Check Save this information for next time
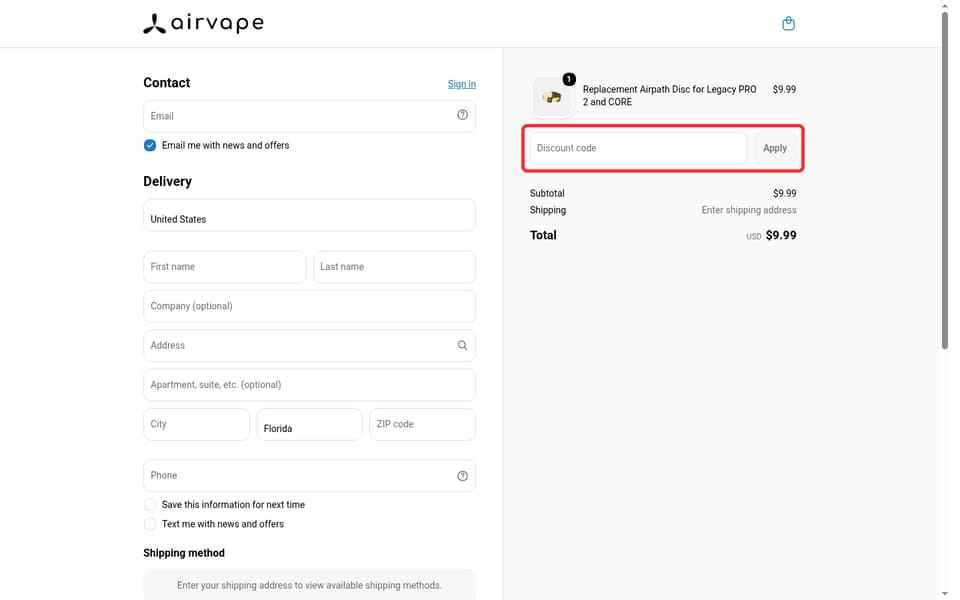This screenshot has width=960, height=600. (x=150, y=504)
